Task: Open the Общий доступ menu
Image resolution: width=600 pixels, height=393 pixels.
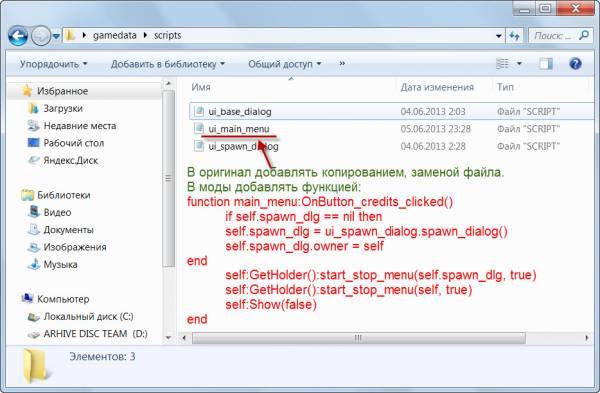Action: point(284,64)
